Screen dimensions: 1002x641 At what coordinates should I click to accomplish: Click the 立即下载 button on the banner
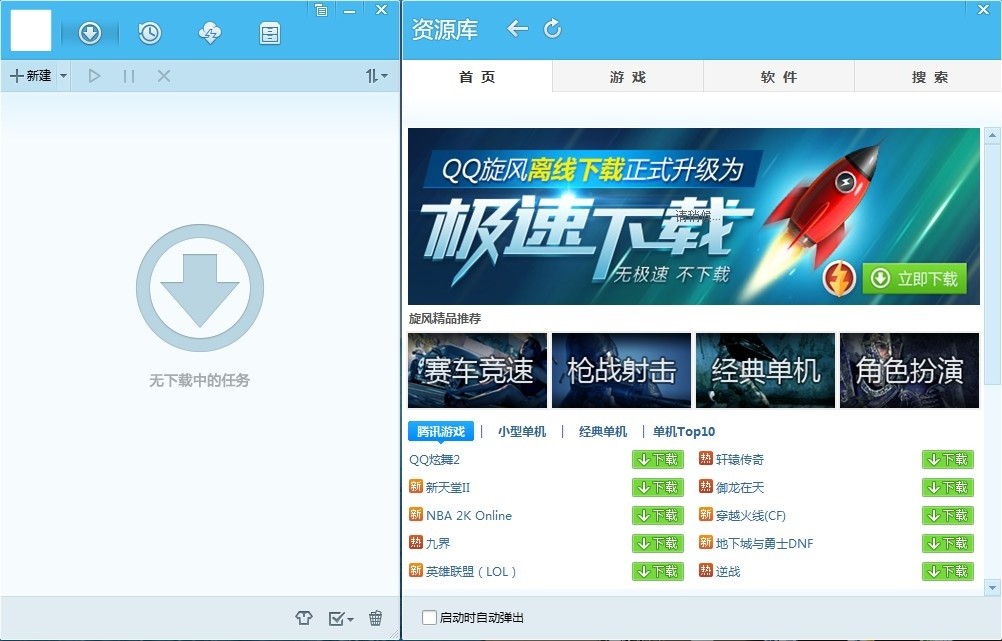(x=915, y=279)
